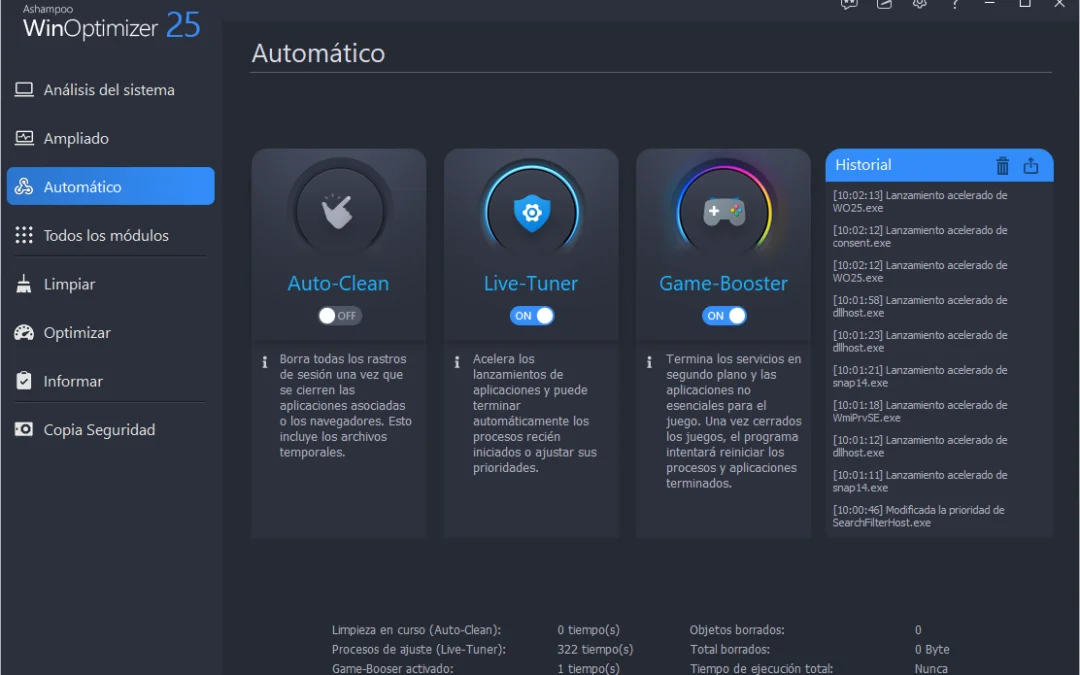Click the note edit icon in title bar
Viewport: 1080px width, 675px height.
(x=884, y=3)
